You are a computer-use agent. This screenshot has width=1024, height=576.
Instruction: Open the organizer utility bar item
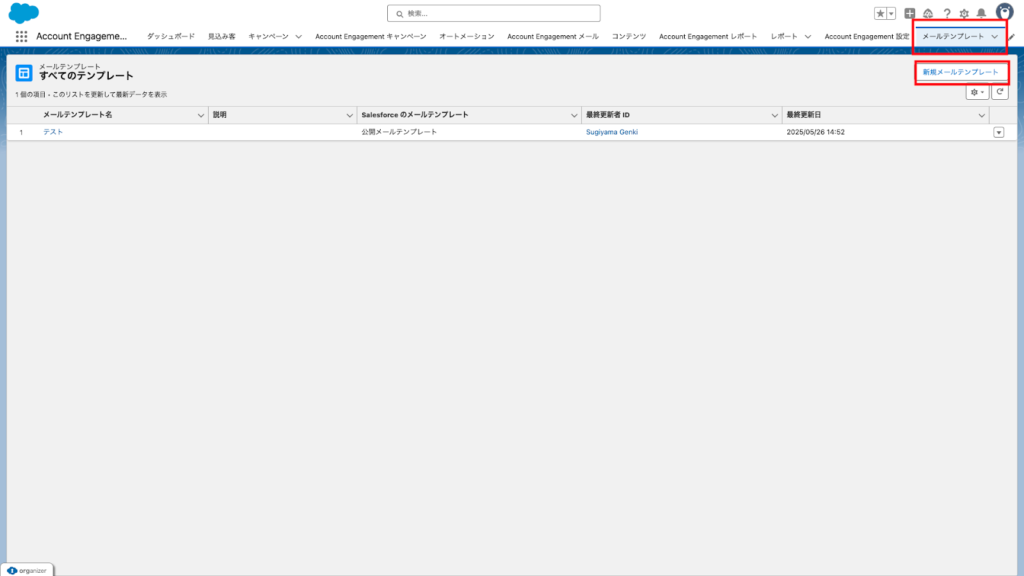tap(27, 571)
